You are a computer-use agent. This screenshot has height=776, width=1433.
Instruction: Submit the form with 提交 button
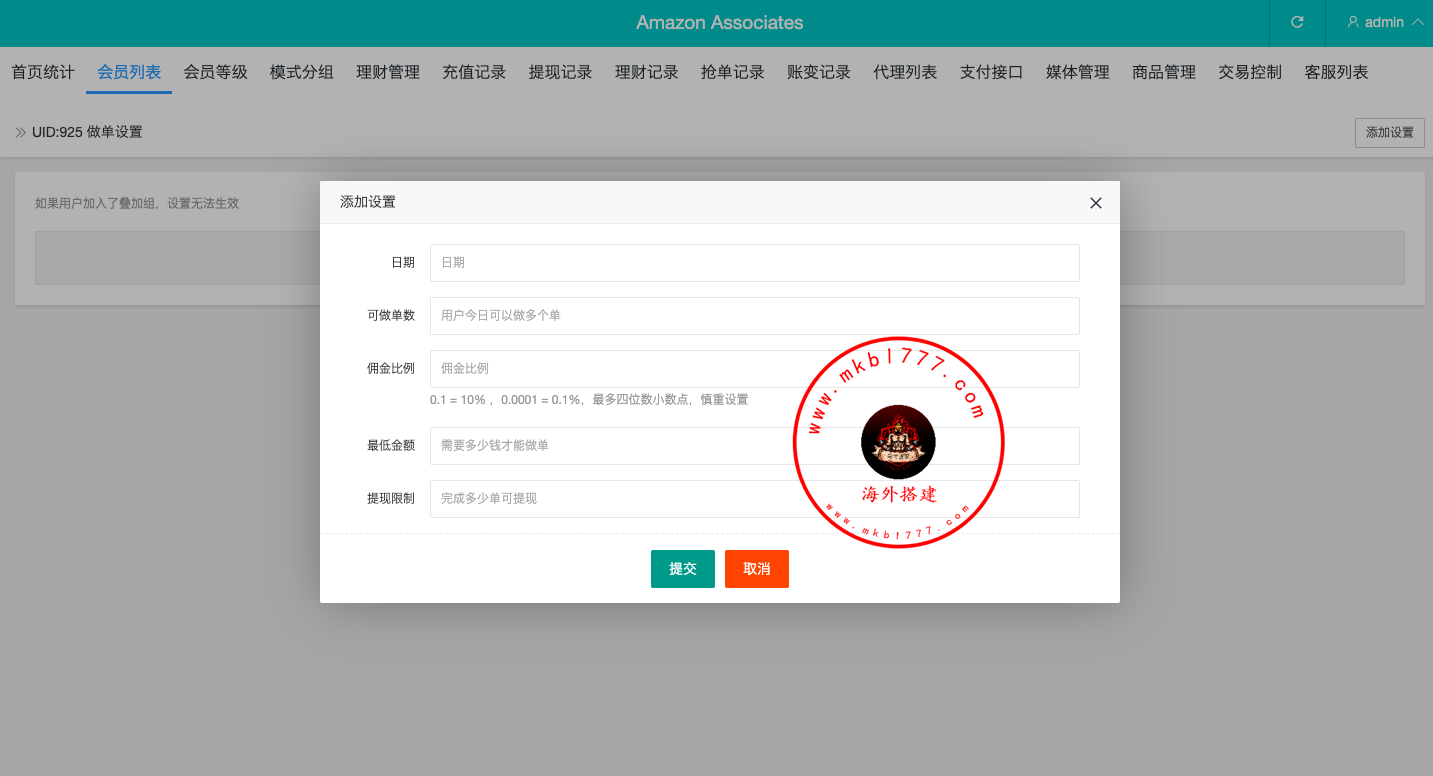click(x=683, y=569)
